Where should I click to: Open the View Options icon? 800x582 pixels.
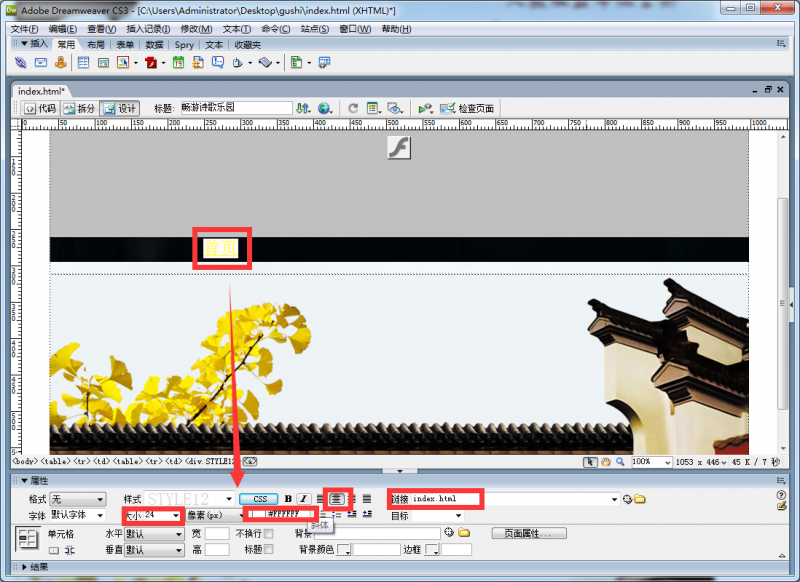click(x=373, y=108)
